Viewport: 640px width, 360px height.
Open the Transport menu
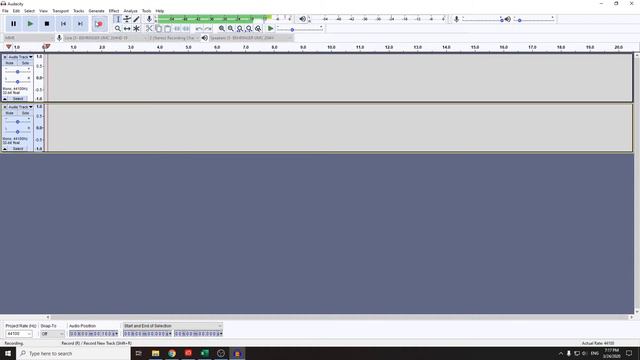pyautogui.click(x=60, y=11)
